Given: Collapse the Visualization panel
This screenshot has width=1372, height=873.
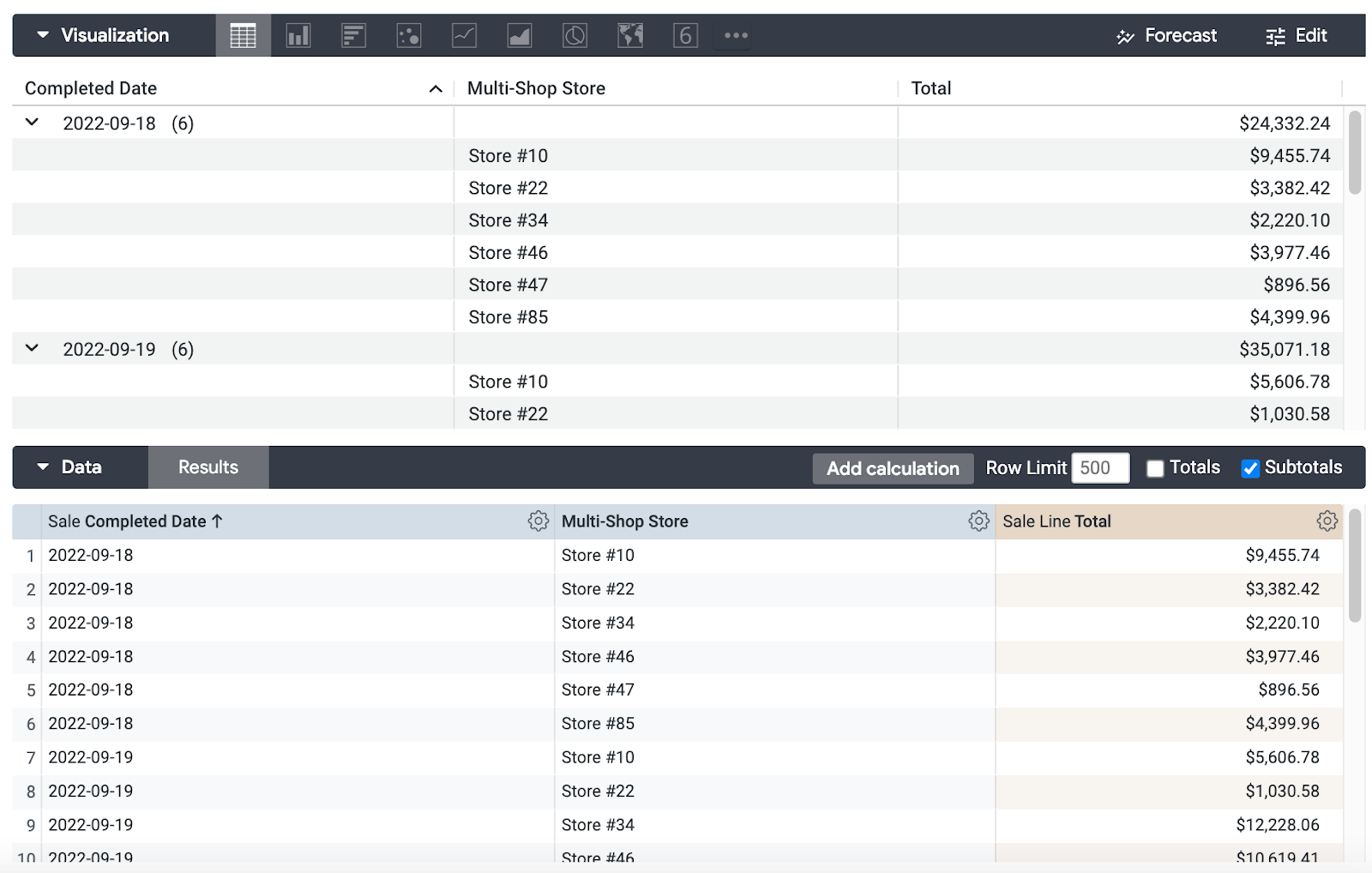Looking at the screenshot, I should pyautogui.click(x=43, y=36).
